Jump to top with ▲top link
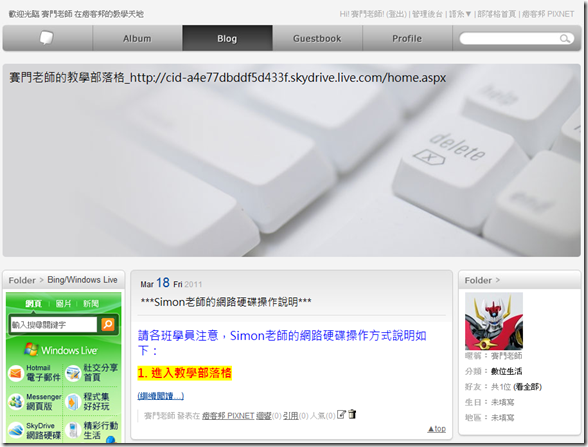 click(436, 429)
